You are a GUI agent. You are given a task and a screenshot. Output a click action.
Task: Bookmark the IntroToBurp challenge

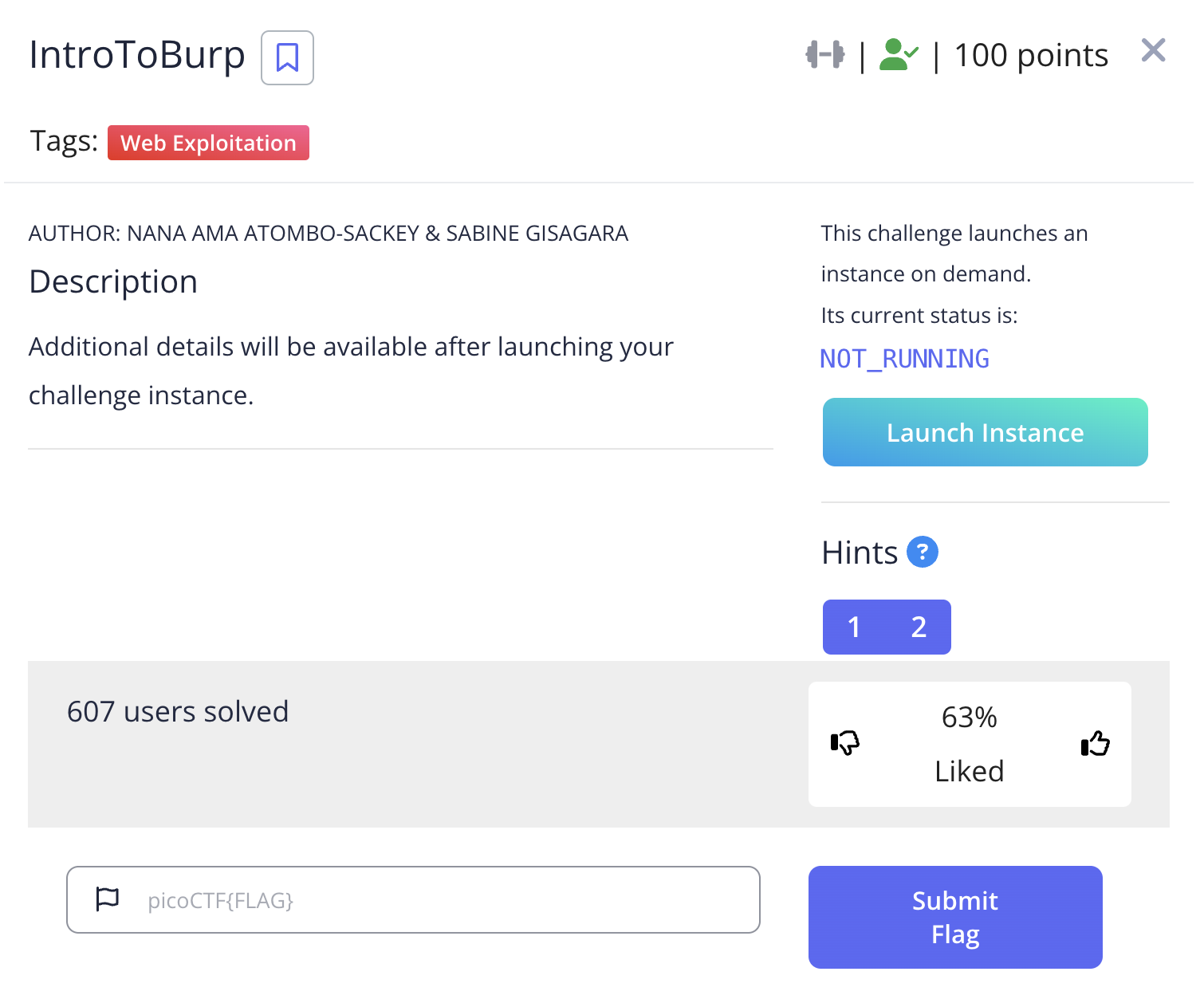(x=287, y=57)
